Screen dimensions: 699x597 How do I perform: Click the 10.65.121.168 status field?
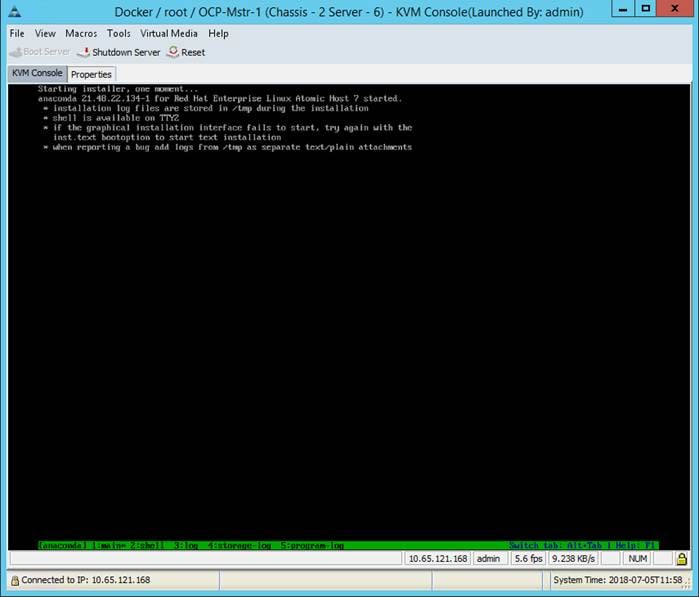tap(438, 559)
